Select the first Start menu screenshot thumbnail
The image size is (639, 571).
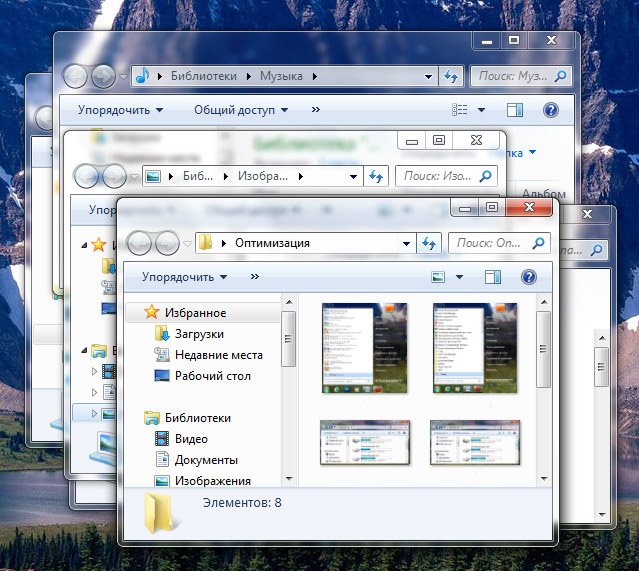pyautogui.click(x=364, y=348)
